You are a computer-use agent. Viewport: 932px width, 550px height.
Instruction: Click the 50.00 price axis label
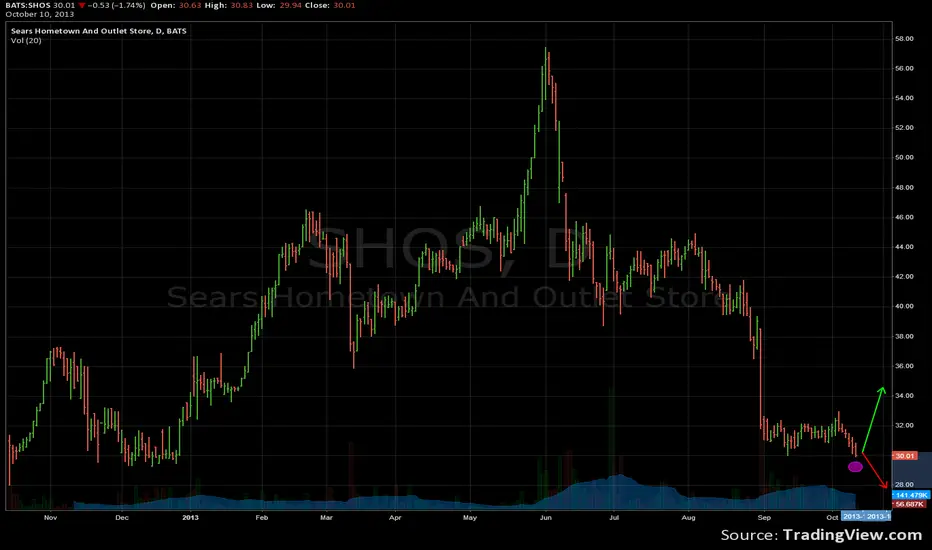[x=904, y=158]
